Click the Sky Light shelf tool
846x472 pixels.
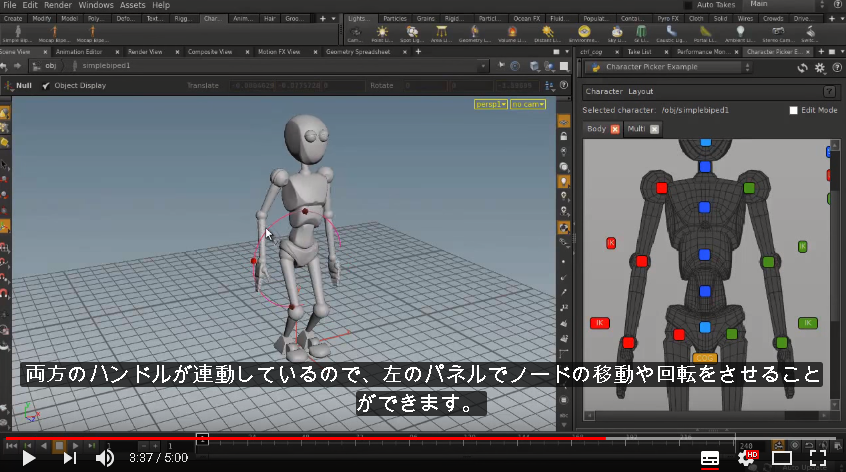616,34
